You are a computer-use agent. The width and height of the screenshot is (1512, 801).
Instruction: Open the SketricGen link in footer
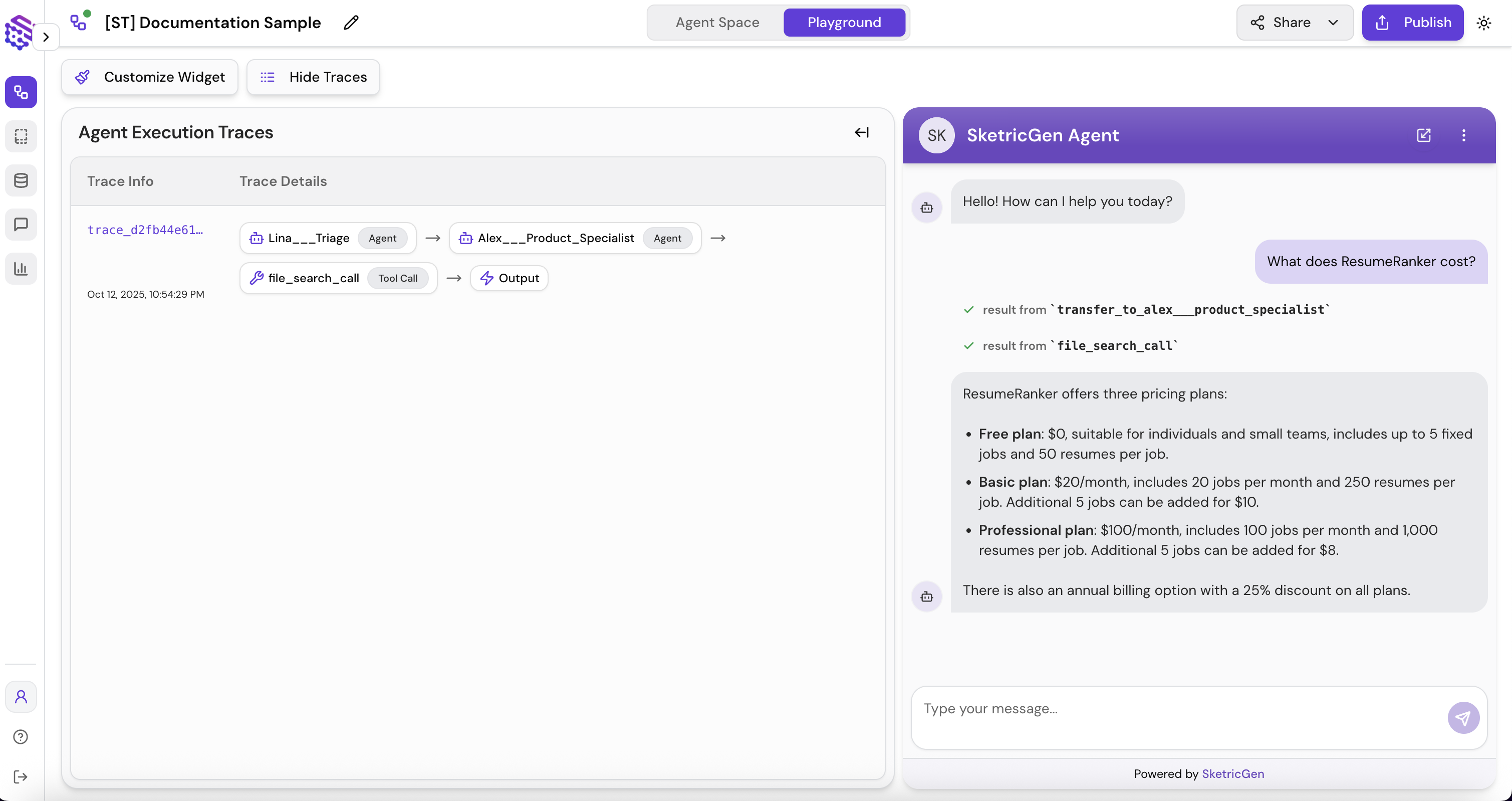pos(1232,773)
